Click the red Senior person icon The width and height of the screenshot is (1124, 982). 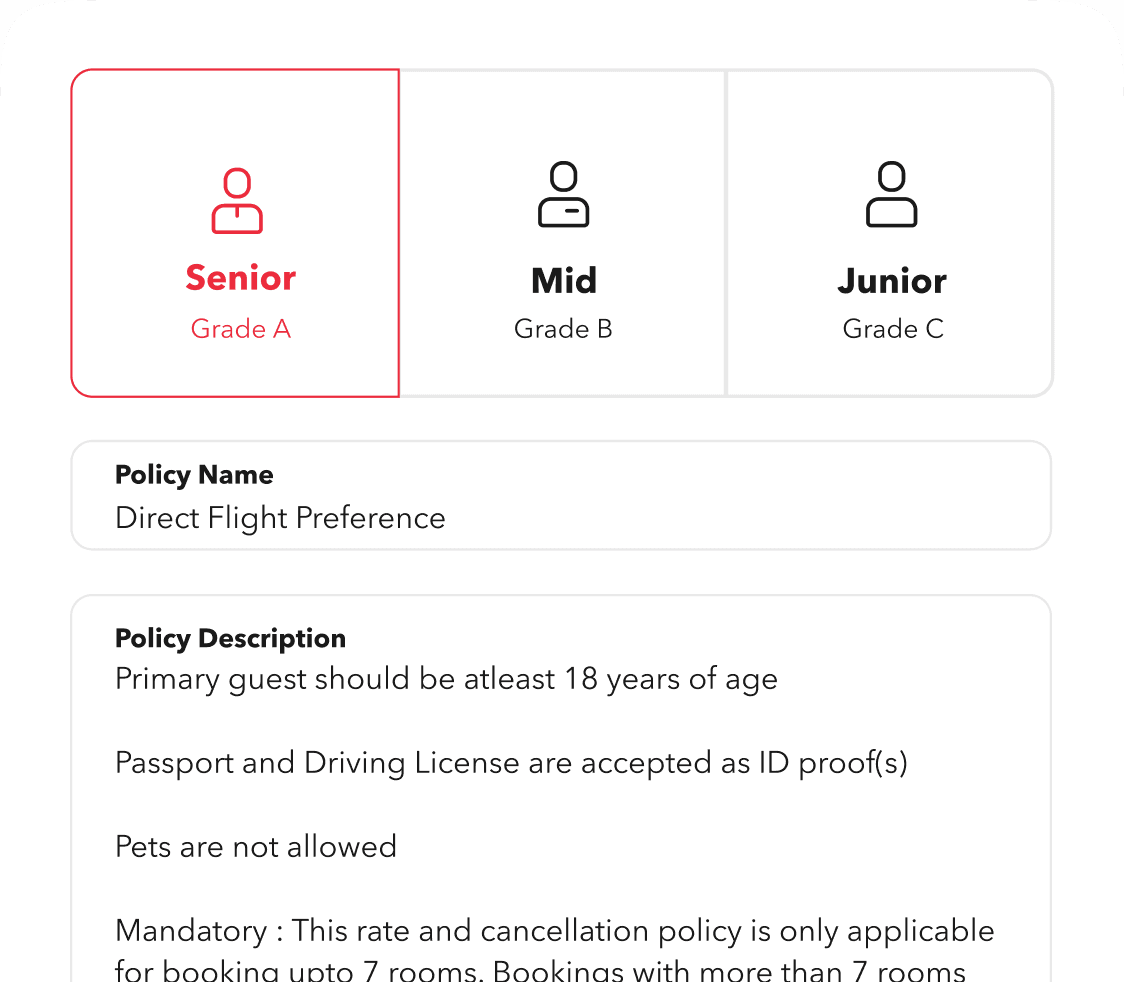coord(237,201)
